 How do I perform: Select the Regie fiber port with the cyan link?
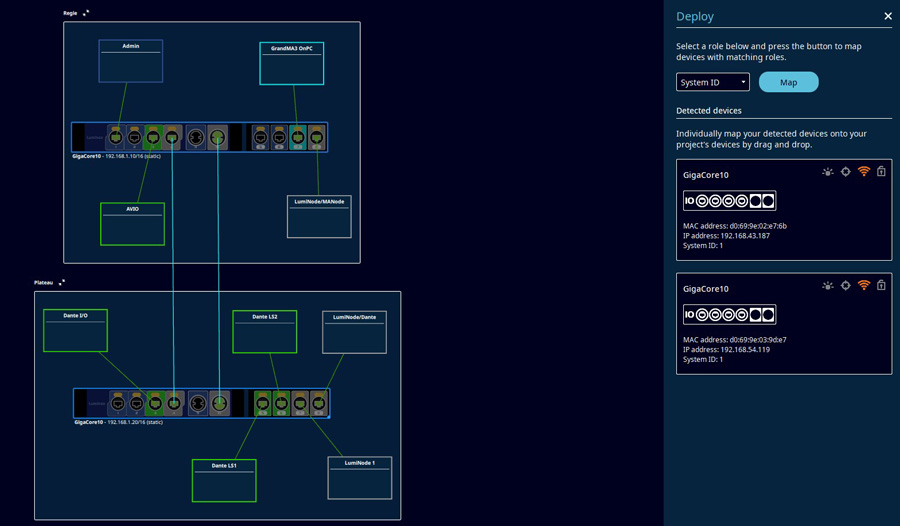pyautogui.click(x=218, y=138)
